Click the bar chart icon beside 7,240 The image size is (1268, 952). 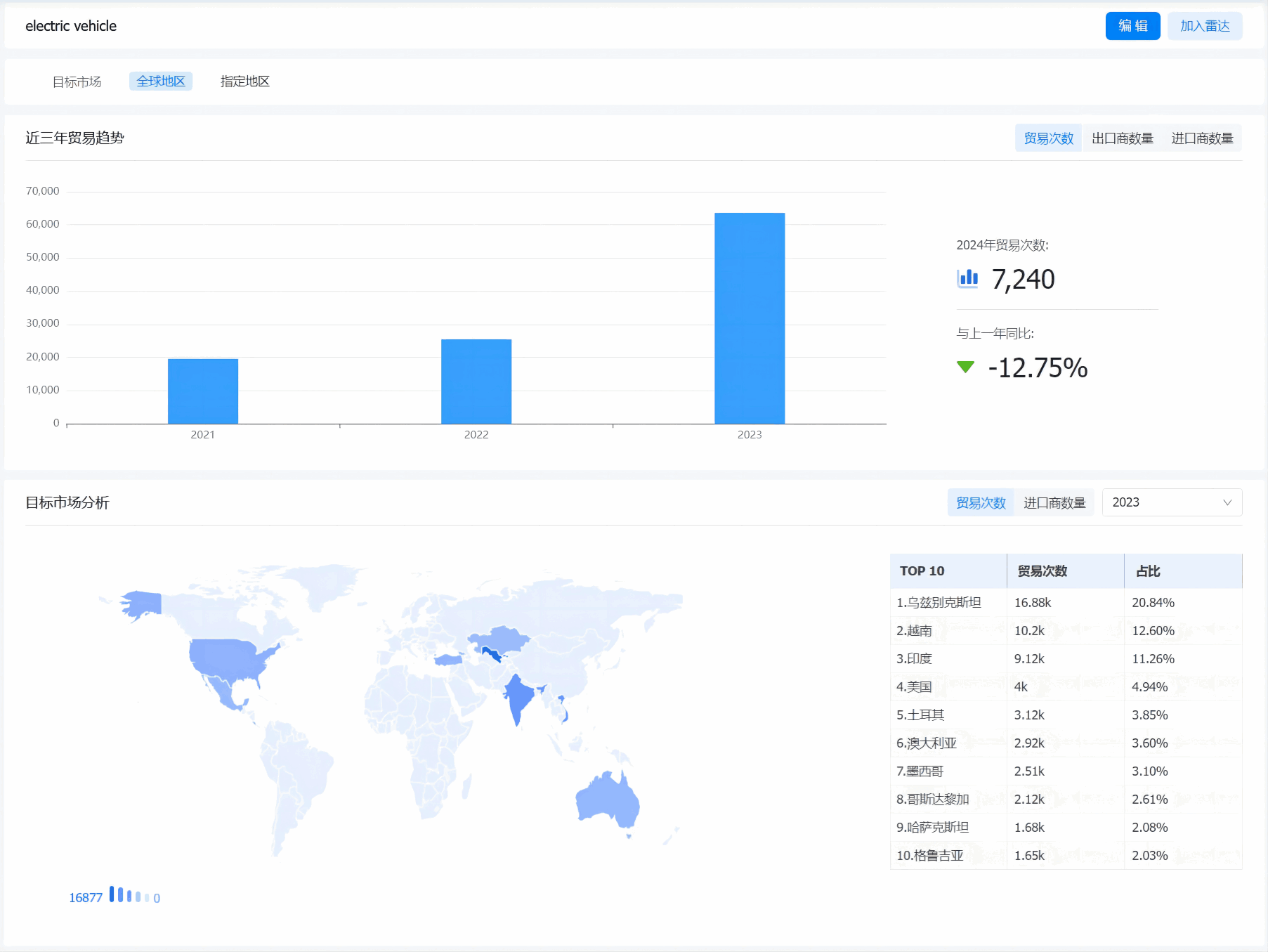967,279
